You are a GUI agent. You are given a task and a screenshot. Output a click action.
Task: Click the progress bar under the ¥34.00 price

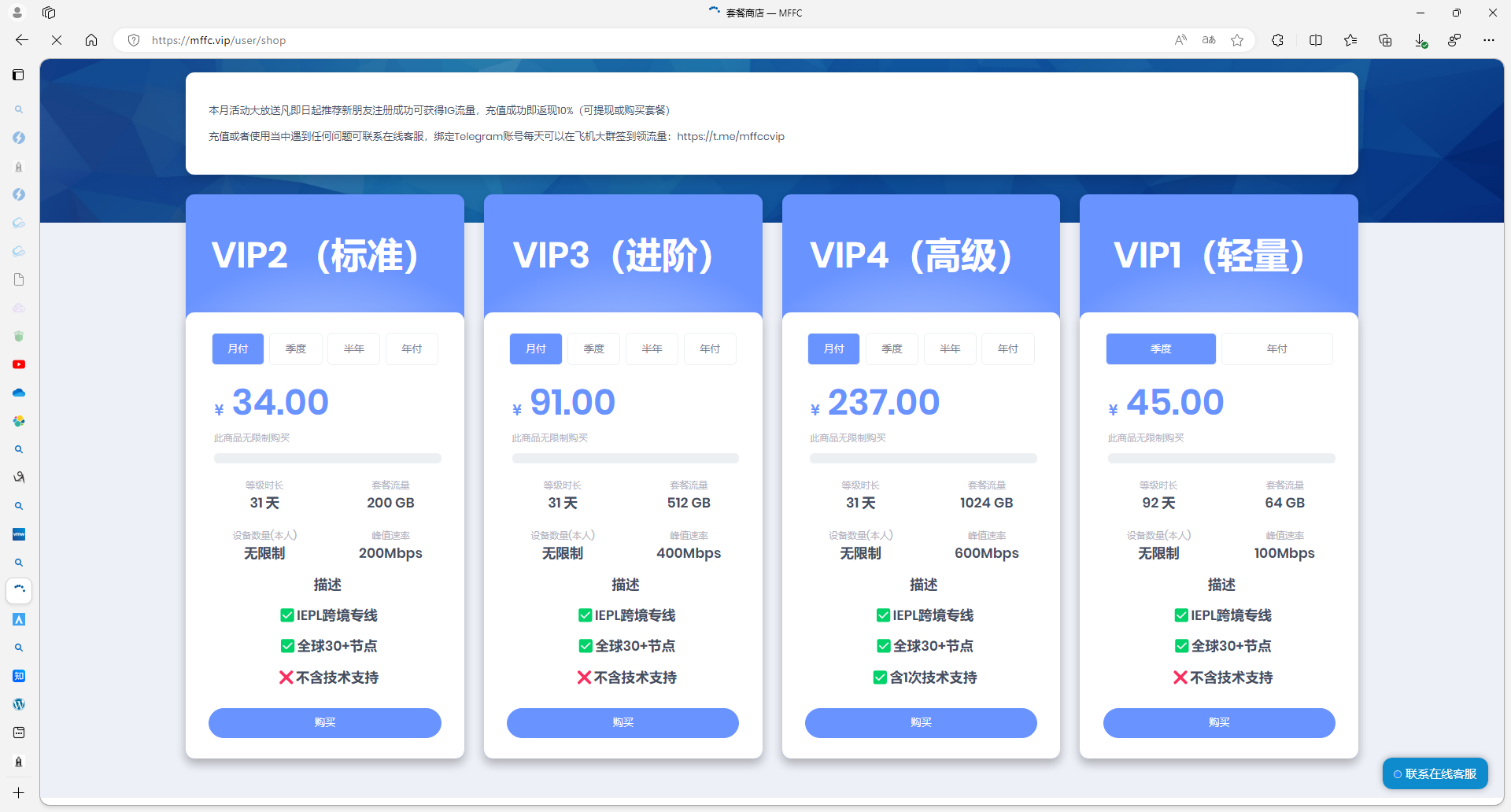[x=327, y=458]
